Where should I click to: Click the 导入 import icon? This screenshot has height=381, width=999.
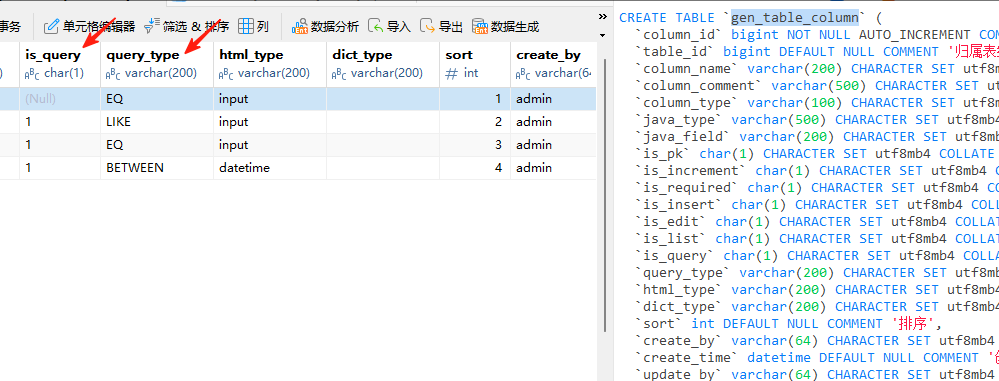click(x=377, y=26)
